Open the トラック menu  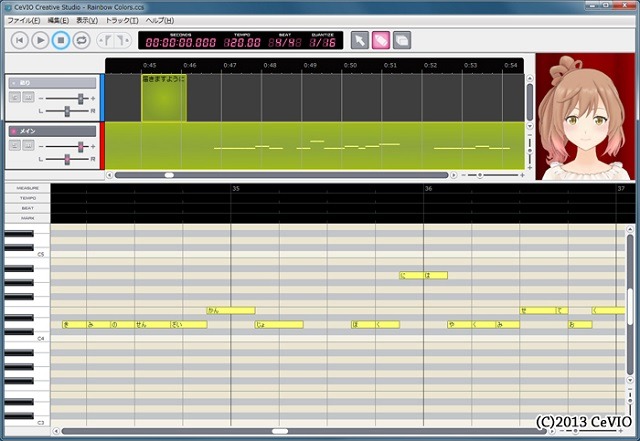122,20
